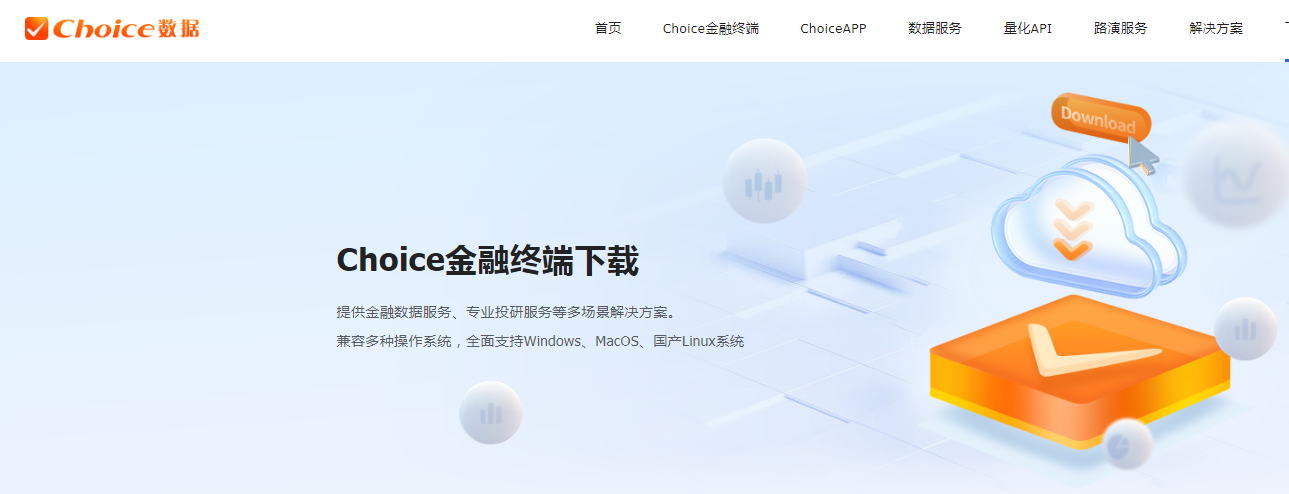
Task: Click the cloud download arrows icon
Action: [1071, 230]
